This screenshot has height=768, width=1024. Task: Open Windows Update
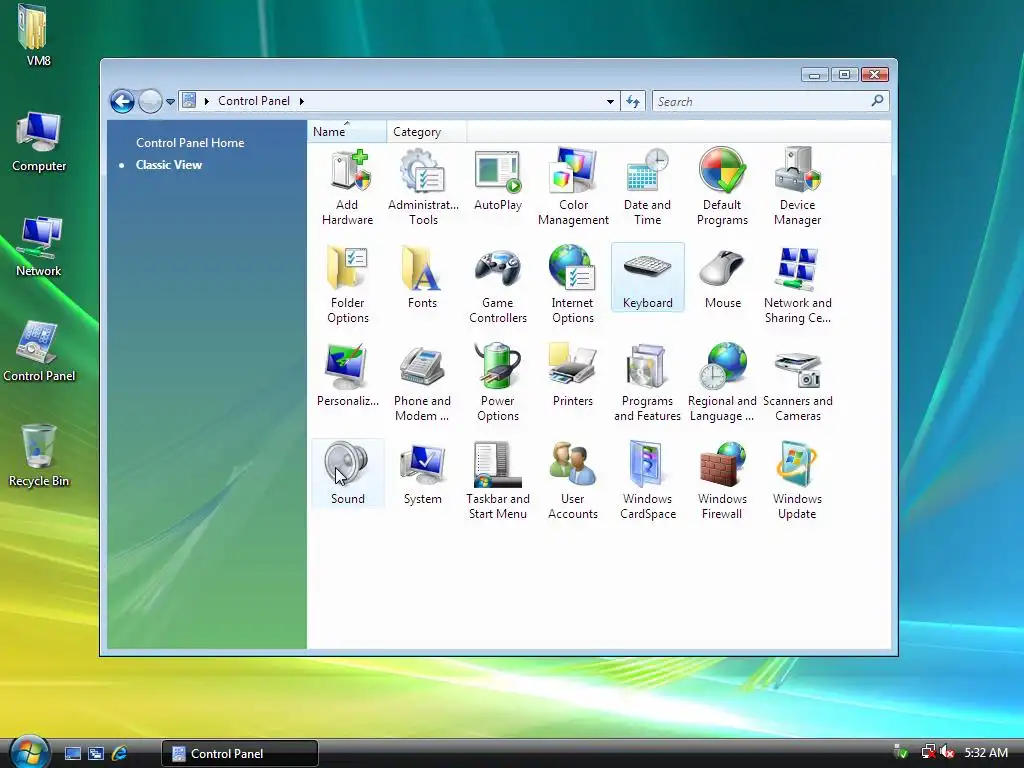797,481
